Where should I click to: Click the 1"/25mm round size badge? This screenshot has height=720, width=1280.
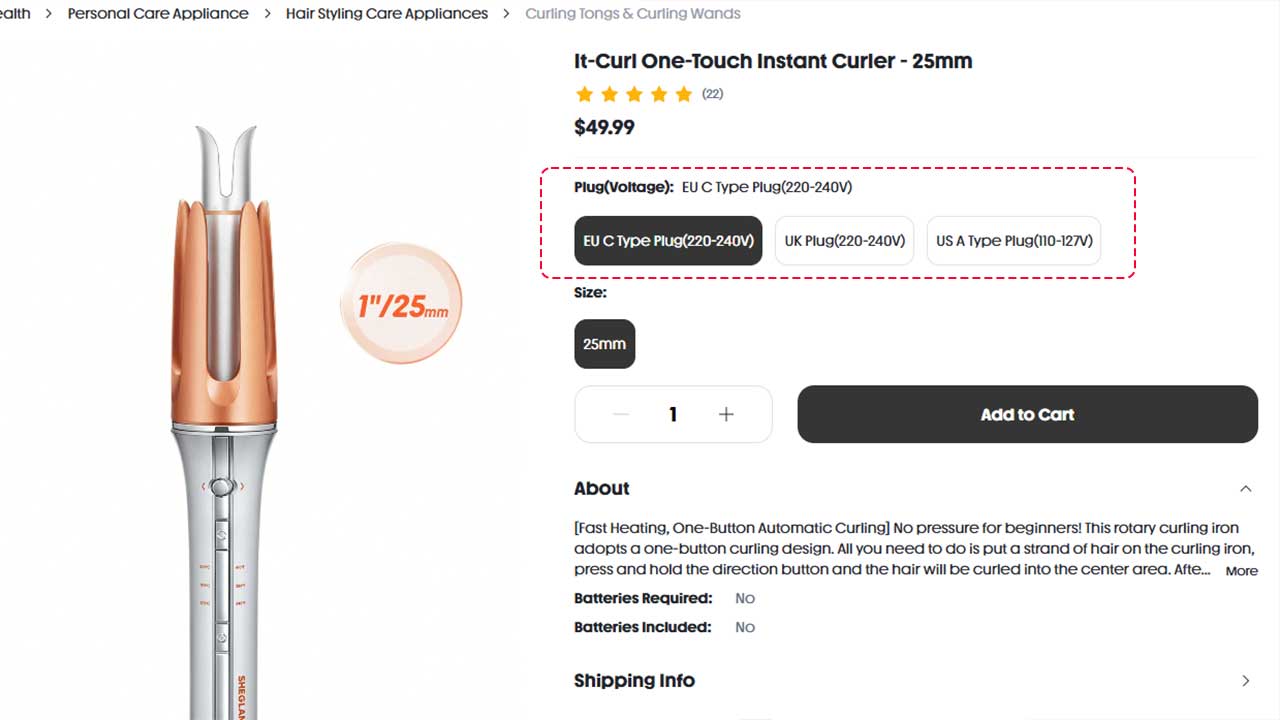point(402,303)
